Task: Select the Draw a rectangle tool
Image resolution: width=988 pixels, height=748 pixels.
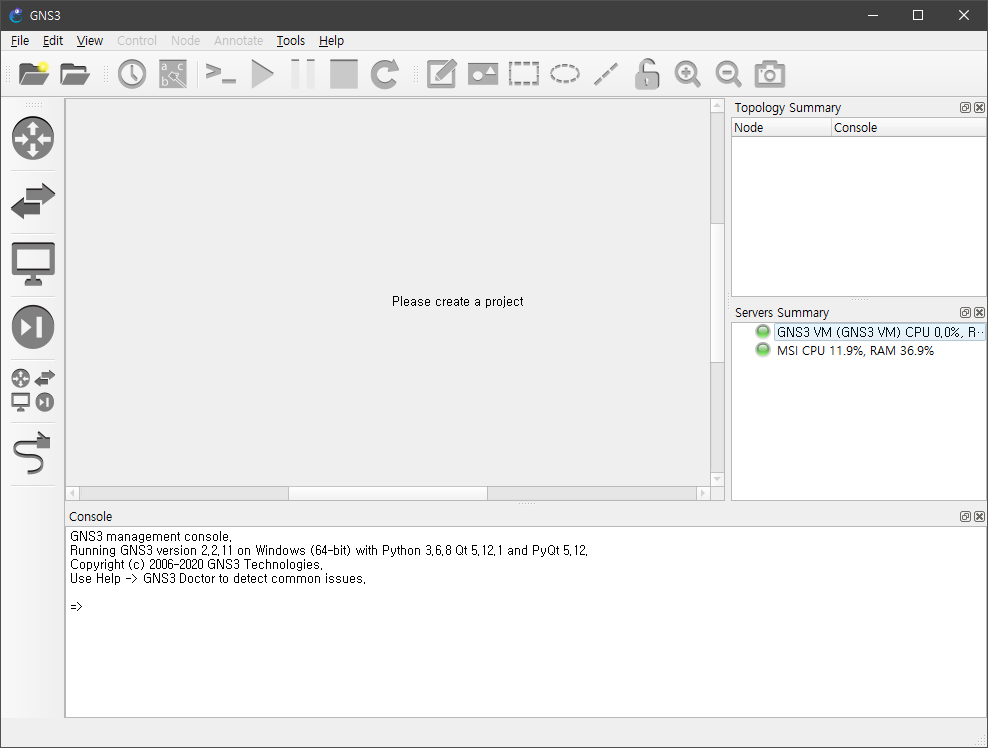Action: click(x=524, y=74)
